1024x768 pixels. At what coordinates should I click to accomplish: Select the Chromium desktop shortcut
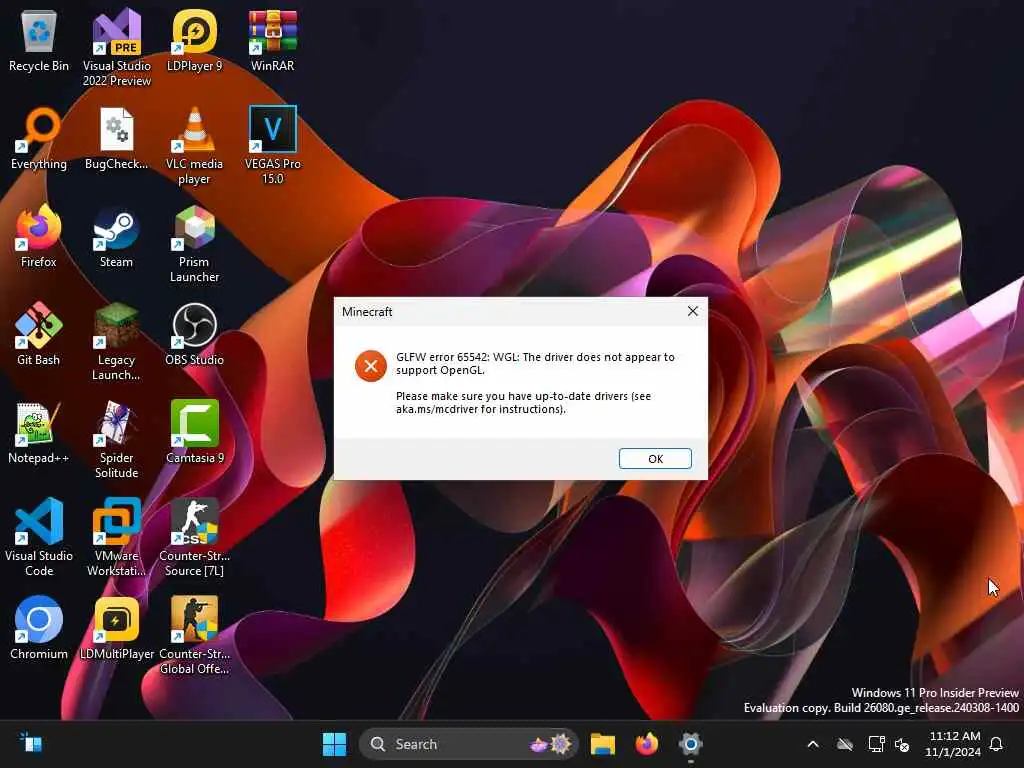tap(39, 628)
